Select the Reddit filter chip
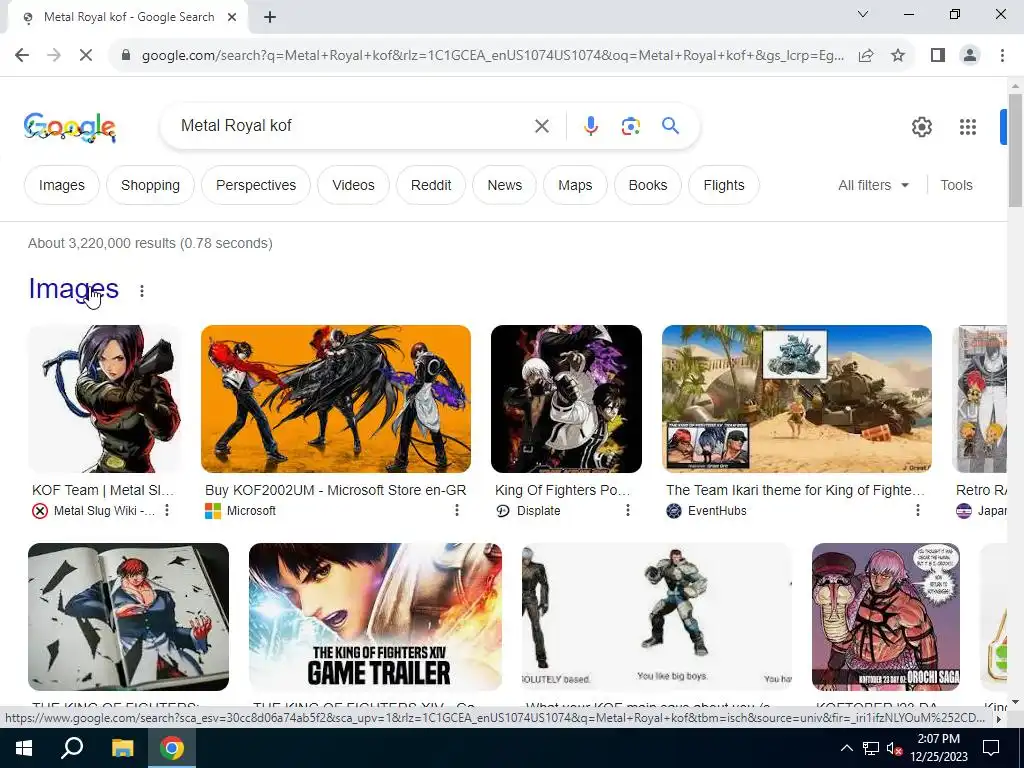The image size is (1024, 768). click(431, 185)
